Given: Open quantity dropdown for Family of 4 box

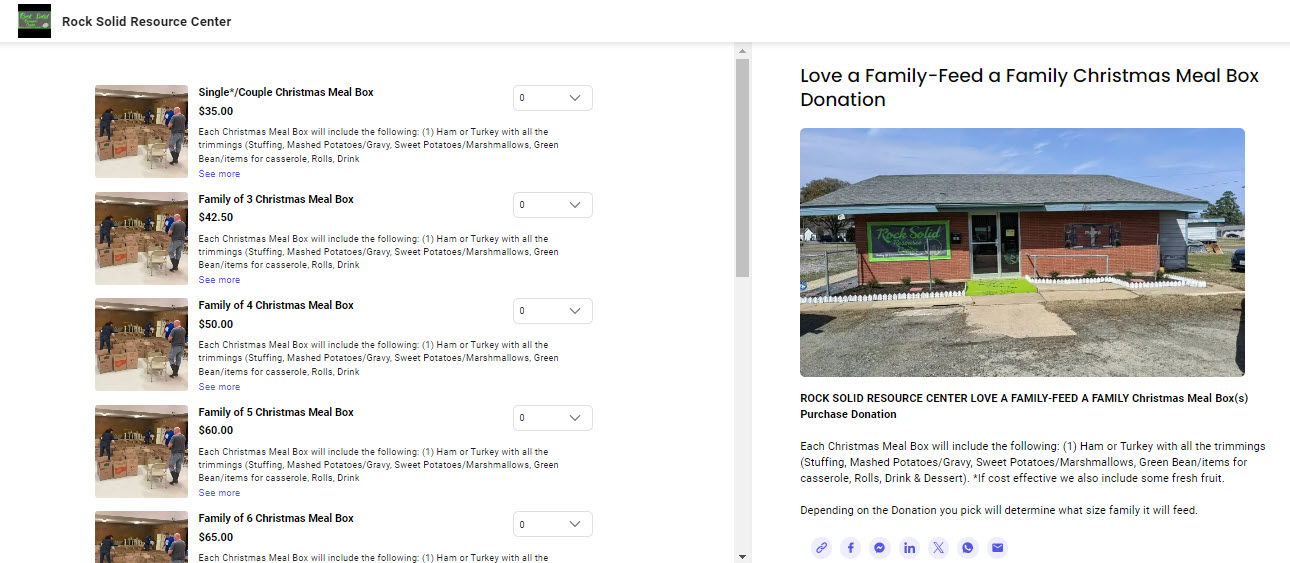Looking at the screenshot, I should [x=553, y=311].
